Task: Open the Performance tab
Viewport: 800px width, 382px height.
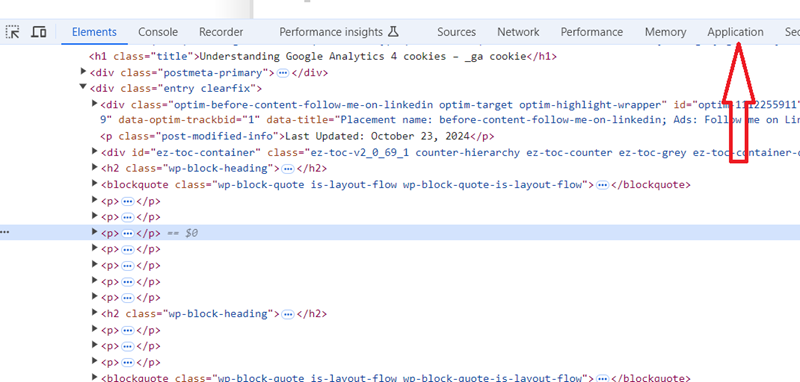Action: 592,32
